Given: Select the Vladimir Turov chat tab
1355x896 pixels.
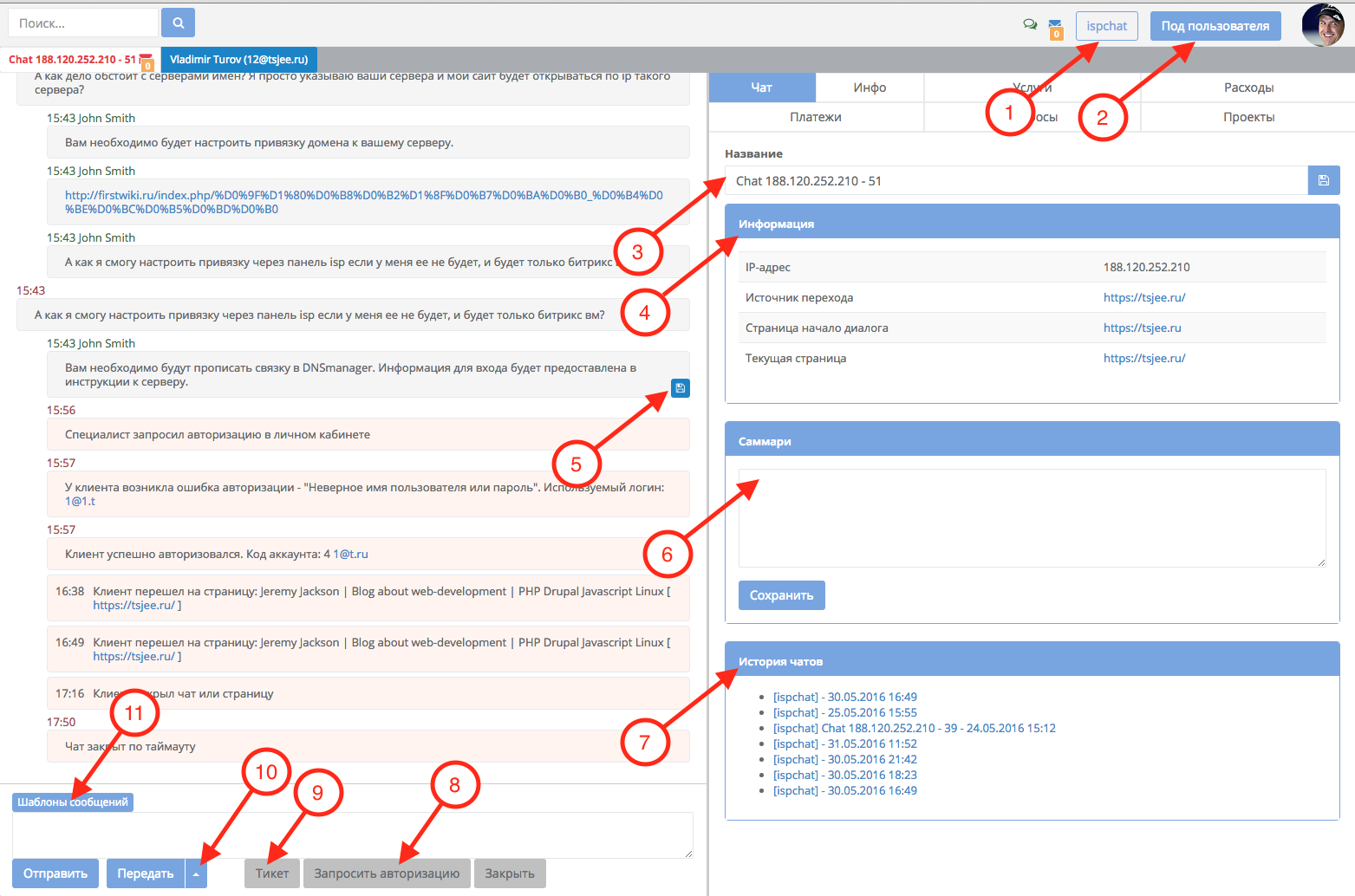Looking at the screenshot, I should pyautogui.click(x=239, y=60).
